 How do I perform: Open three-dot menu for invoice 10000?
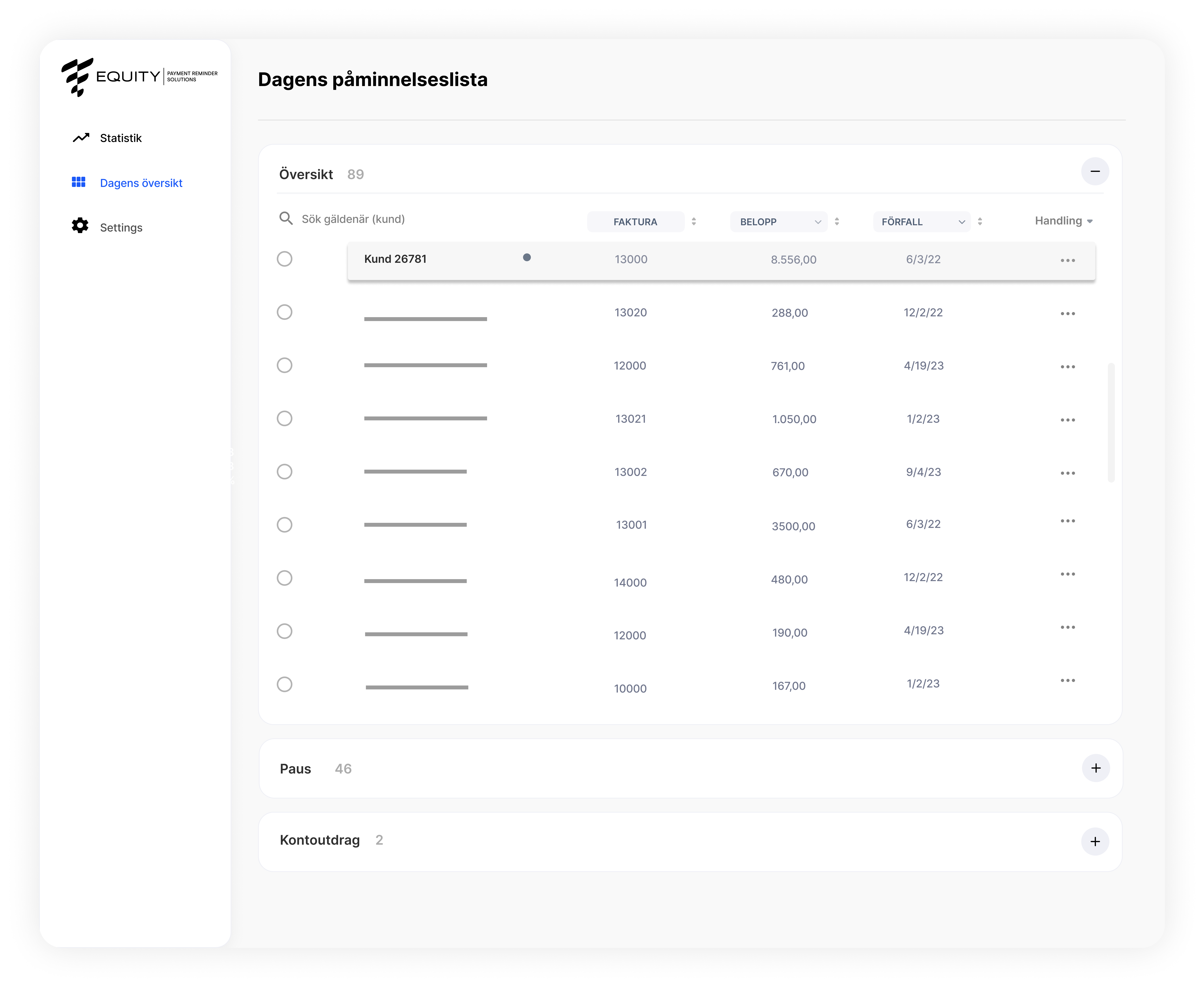[x=1068, y=681]
